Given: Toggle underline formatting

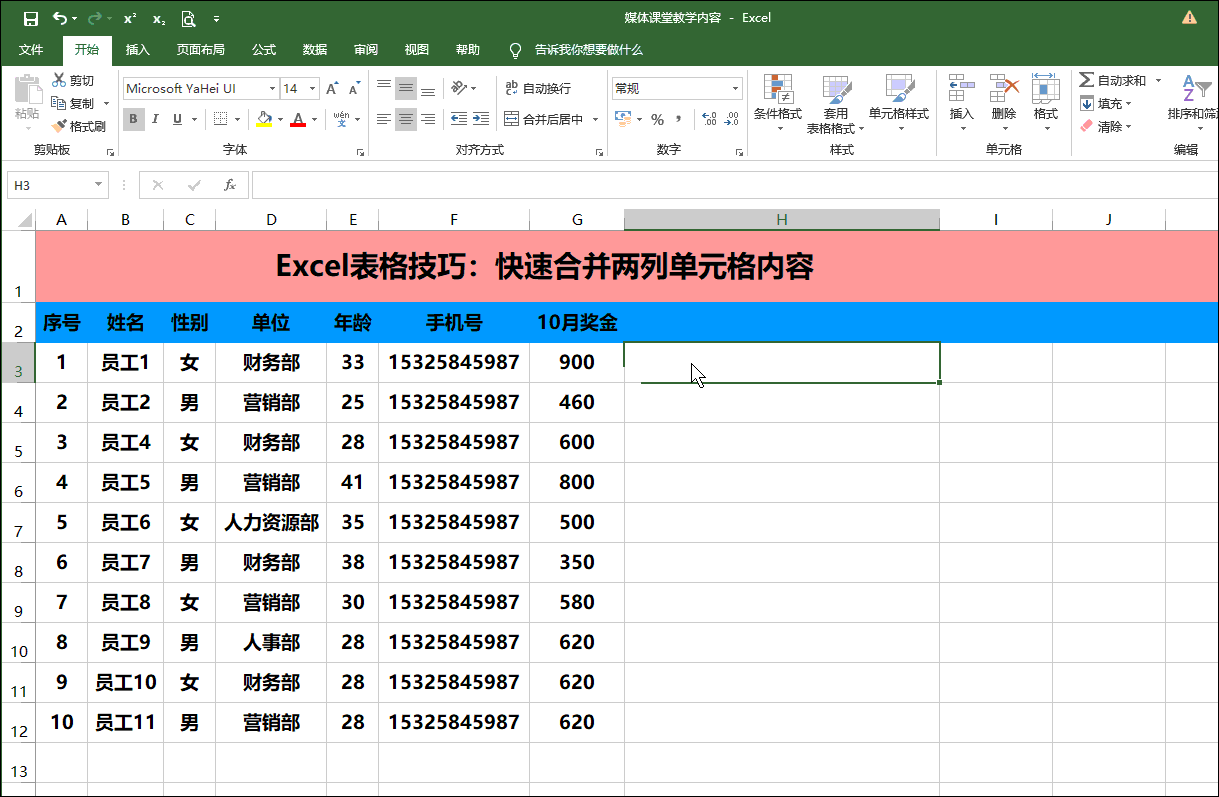Looking at the screenshot, I should point(177,119).
